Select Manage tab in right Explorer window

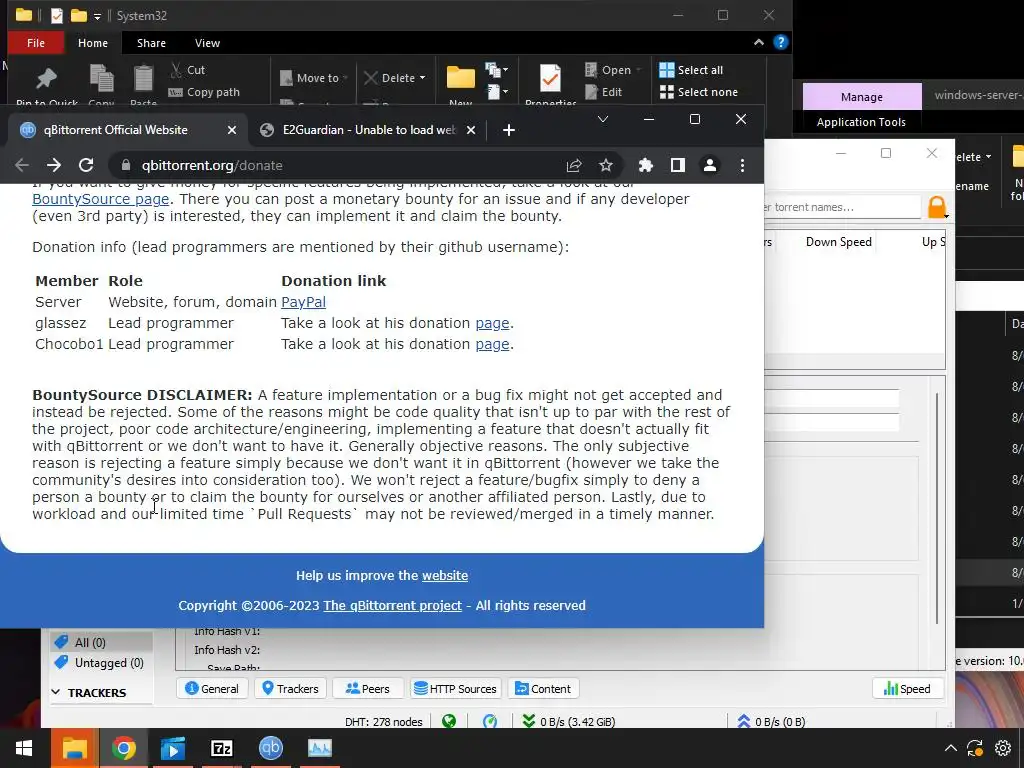pos(861,97)
